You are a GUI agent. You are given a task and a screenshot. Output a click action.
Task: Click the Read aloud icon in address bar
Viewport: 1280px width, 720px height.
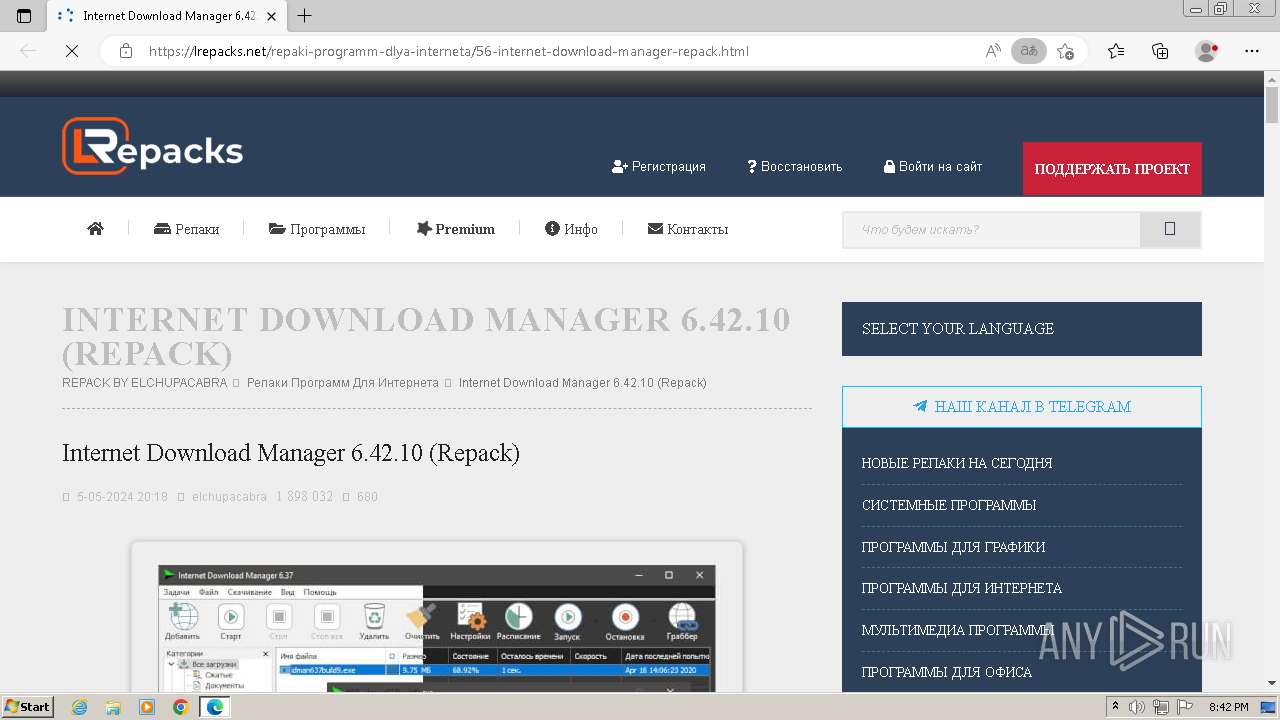coord(993,51)
